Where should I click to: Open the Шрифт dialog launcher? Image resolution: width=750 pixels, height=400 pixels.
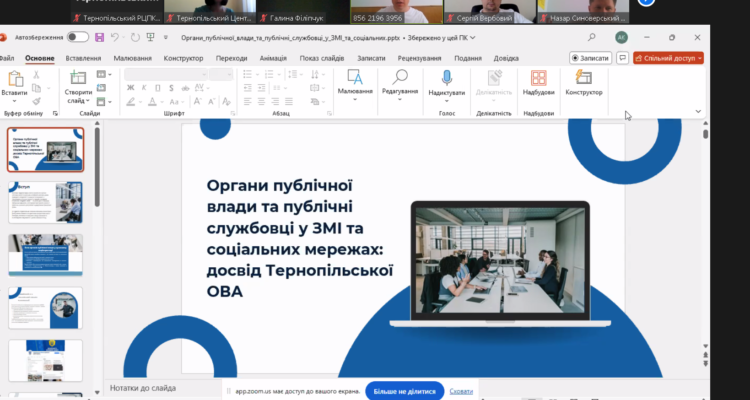pos(233,113)
